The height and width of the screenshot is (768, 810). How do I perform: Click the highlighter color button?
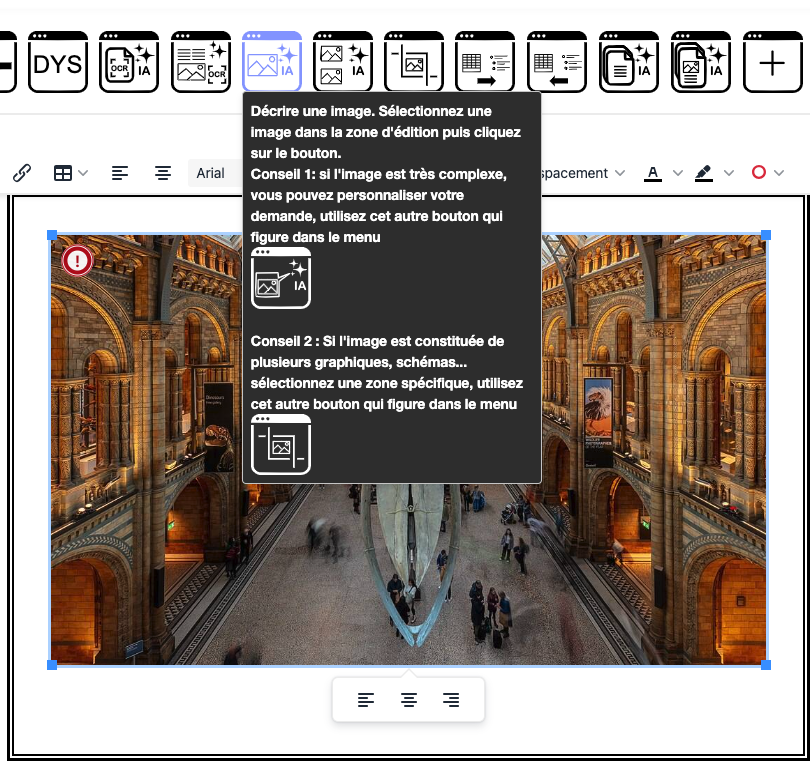pos(704,173)
